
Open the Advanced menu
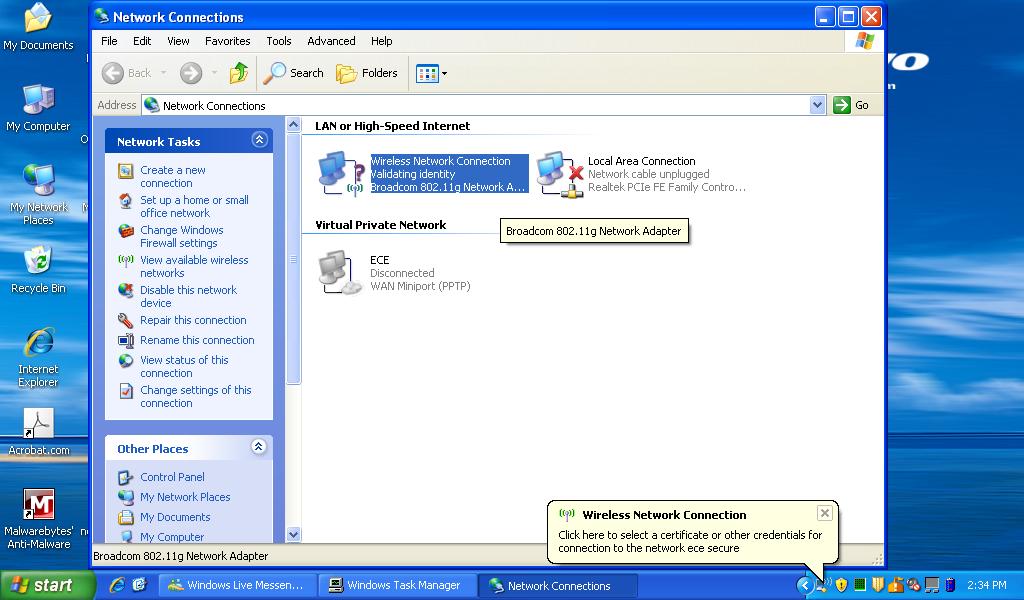click(x=331, y=41)
